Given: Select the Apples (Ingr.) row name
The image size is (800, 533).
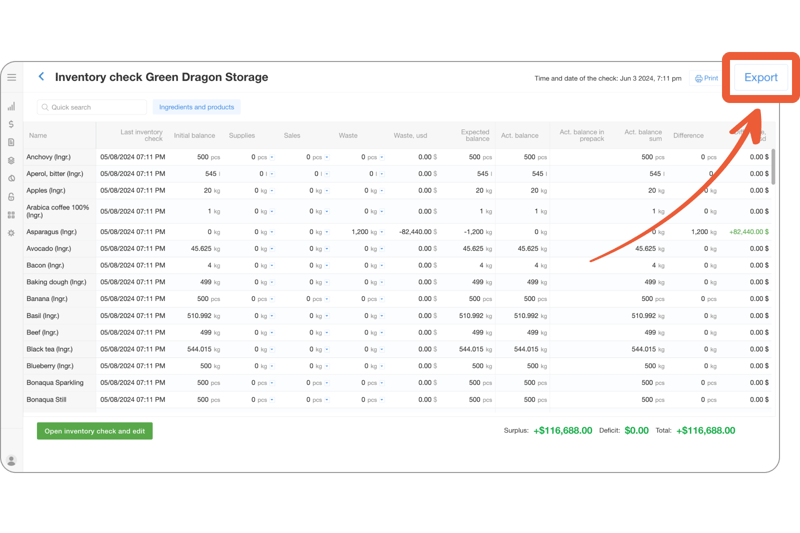Looking at the screenshot, I should [x=46, y=191].
